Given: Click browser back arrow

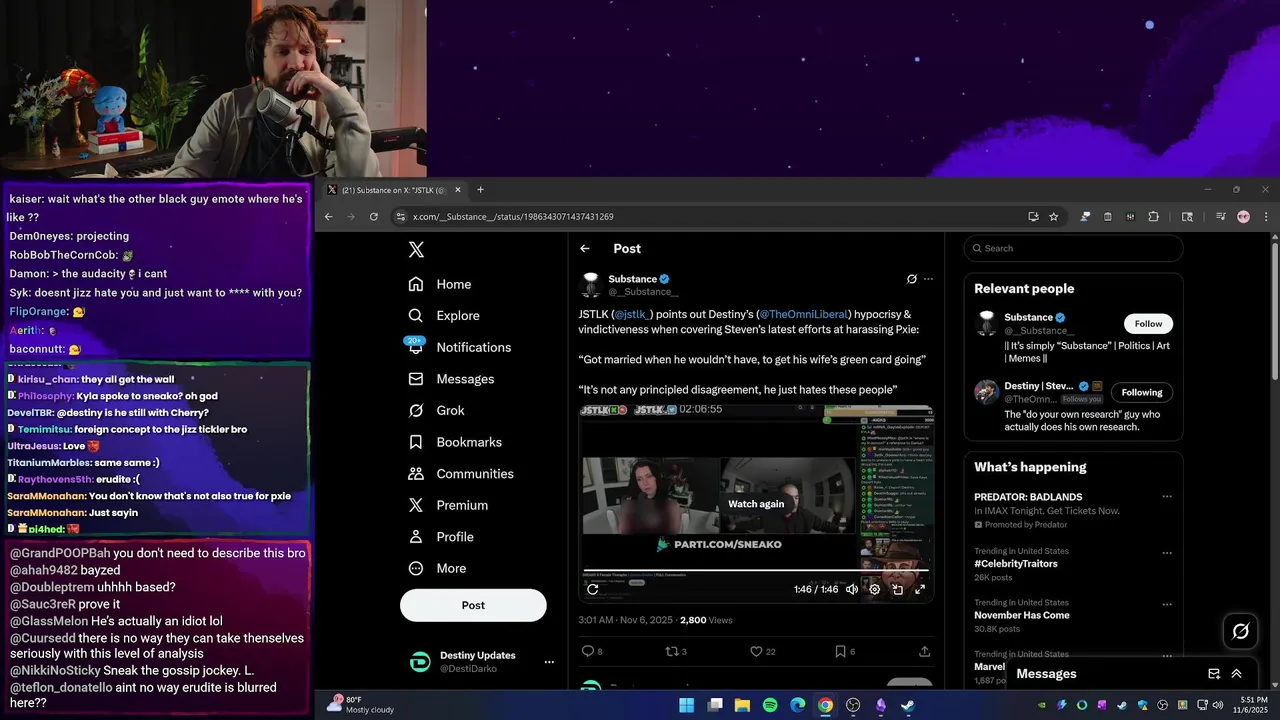Looking at the screenshot, I should pyautogui.click(x=328, y=217).
